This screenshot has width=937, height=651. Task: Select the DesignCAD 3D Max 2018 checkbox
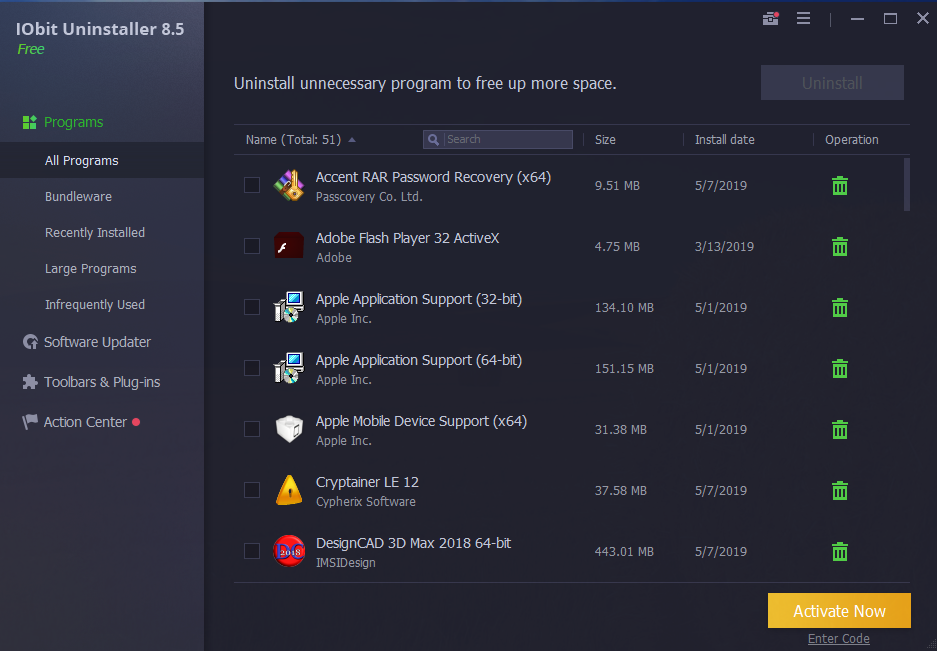pyautogui.click(x=252, y=551)
